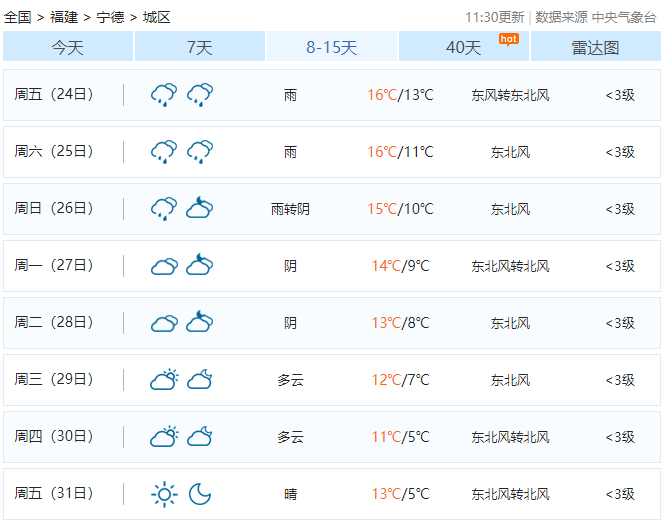The image size is (665, 522).
Task: Click date label 周日（26日）
Action: (x=54, y=208)
